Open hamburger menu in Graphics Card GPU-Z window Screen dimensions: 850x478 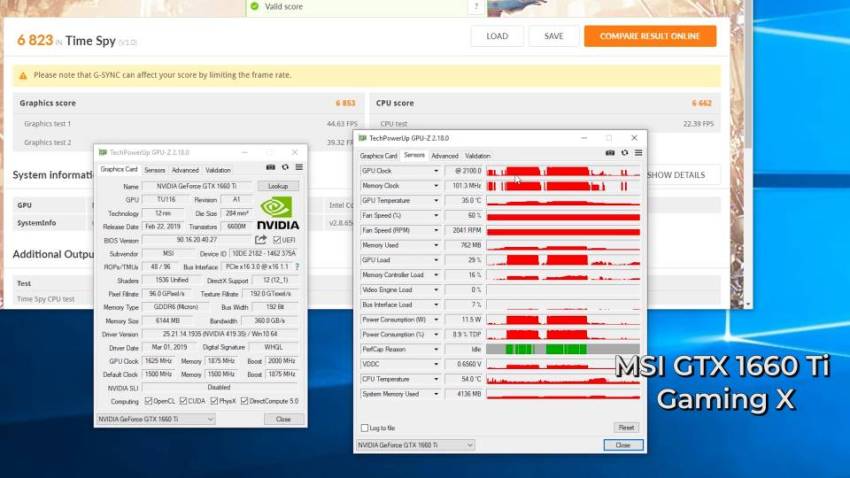tap(299, 167)
